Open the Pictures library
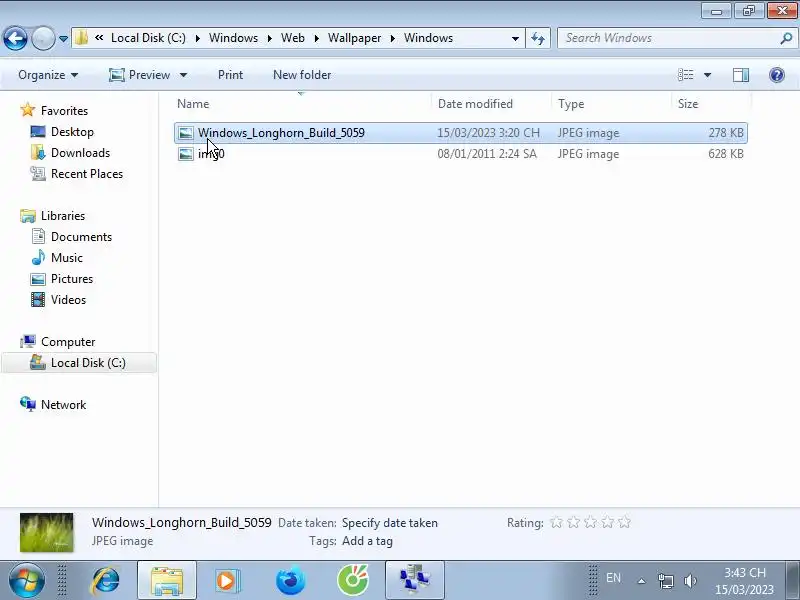The image size is (800, 600). tap(72, 279)
